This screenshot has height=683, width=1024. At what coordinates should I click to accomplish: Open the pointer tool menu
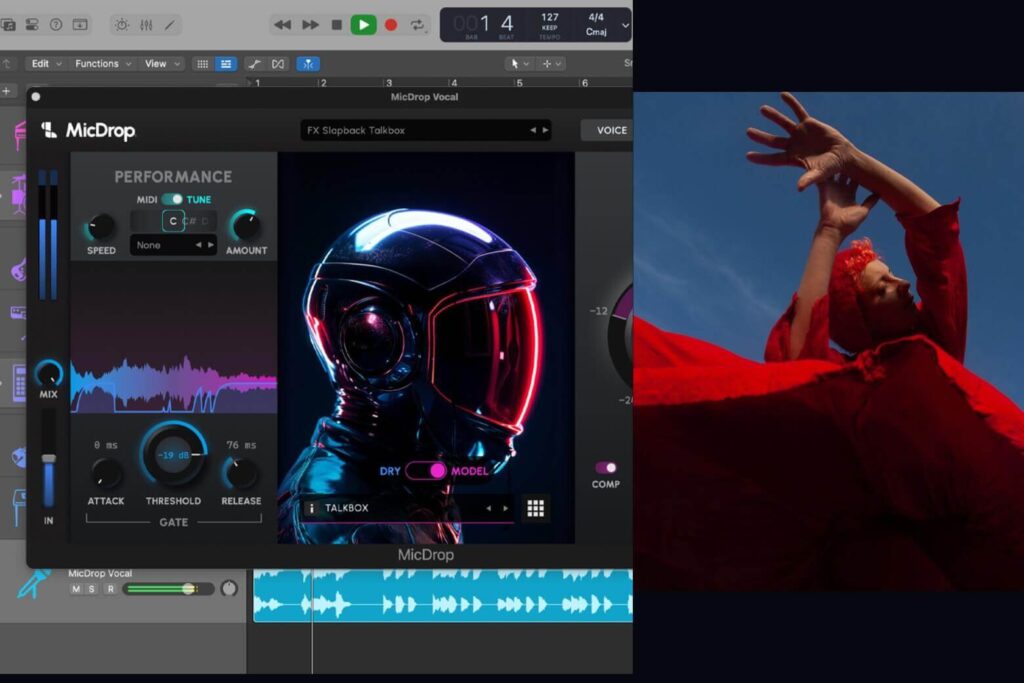519,64
